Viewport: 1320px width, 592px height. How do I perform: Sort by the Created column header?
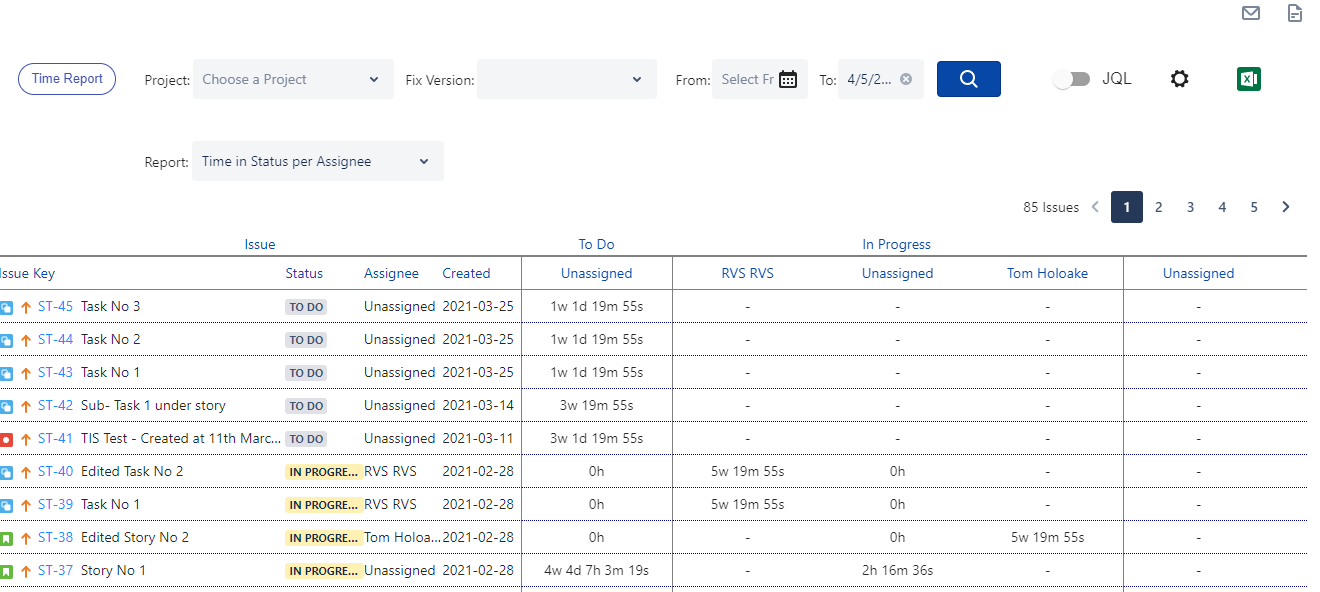[466, 273]
